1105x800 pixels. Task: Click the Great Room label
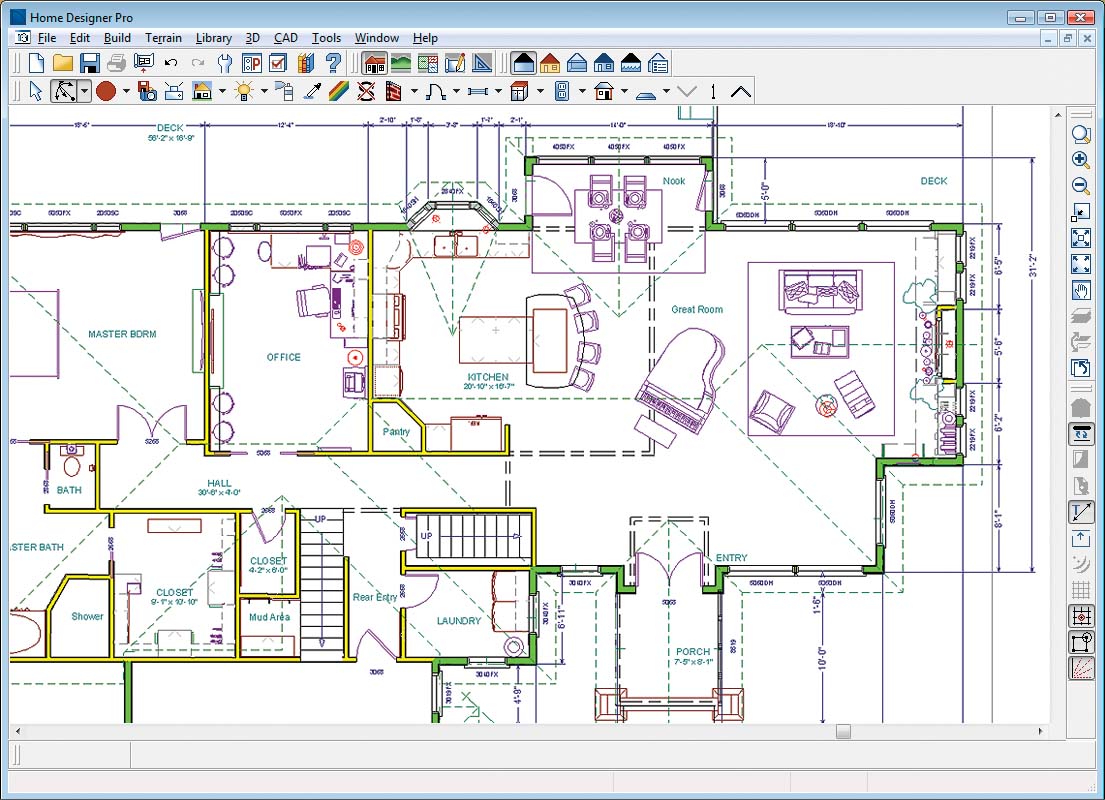pos(697,309)
